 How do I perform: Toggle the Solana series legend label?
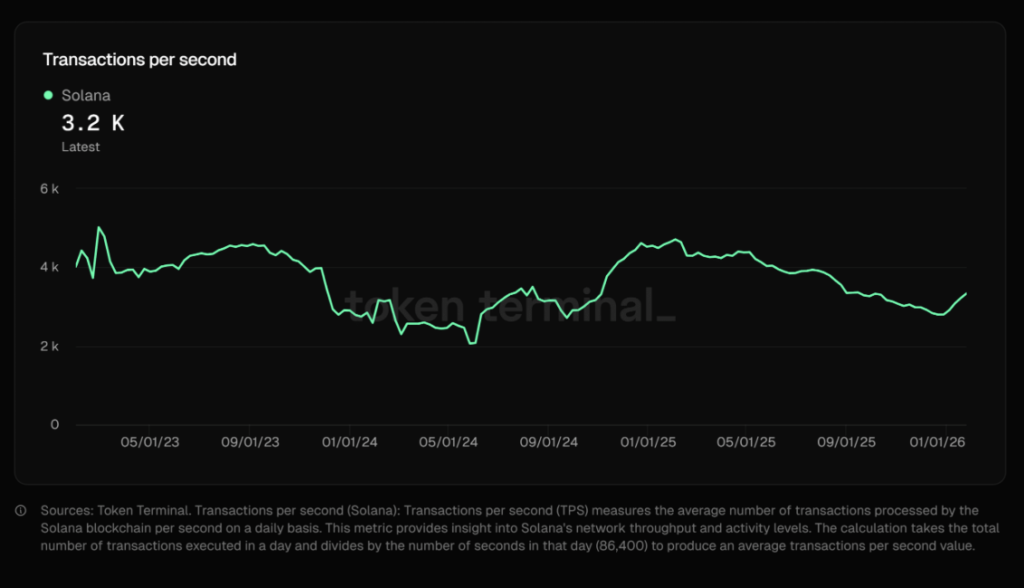[86, 96]
